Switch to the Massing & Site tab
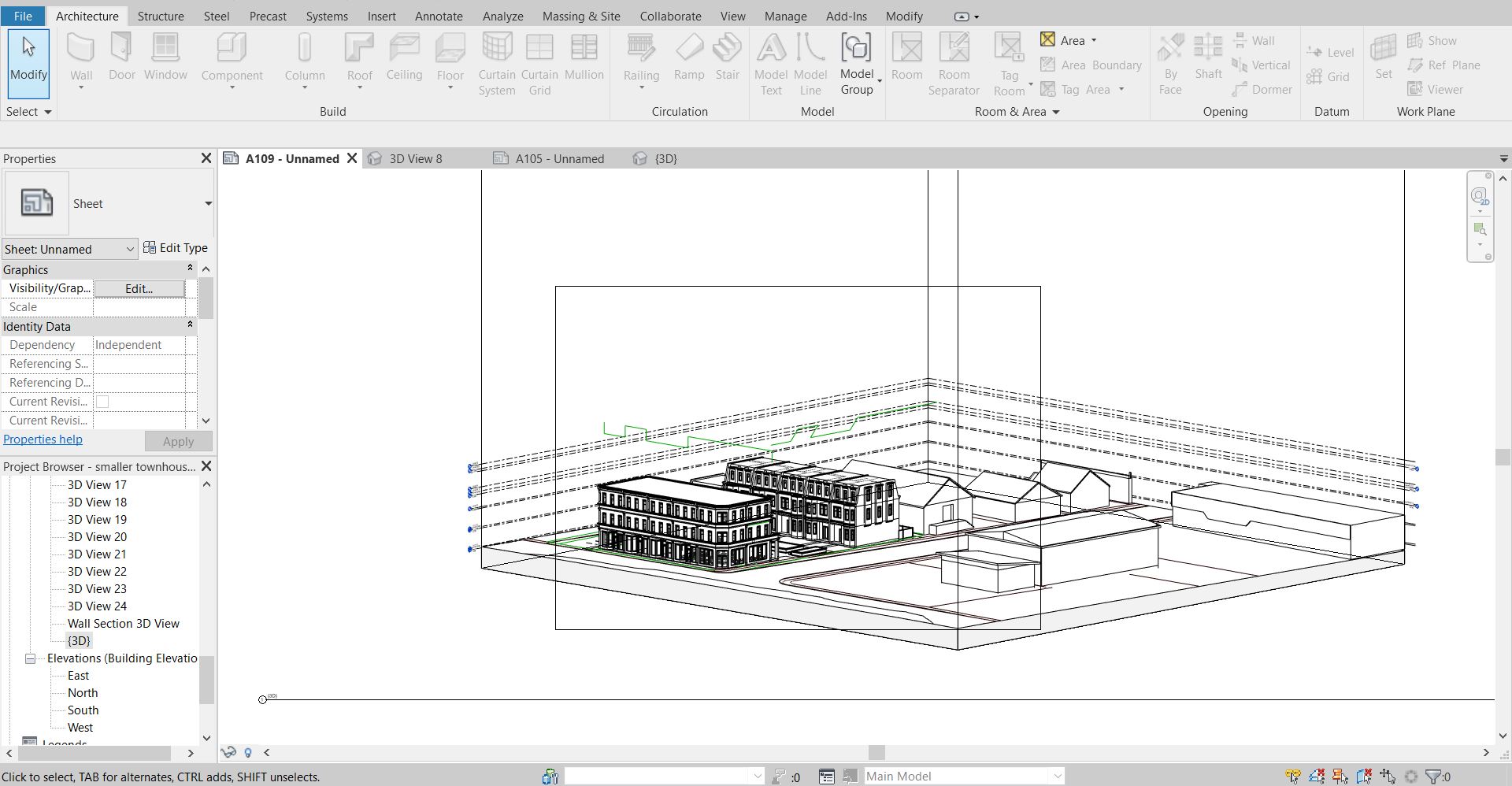This screenshot has height=786, width=1512. coord(581,16)
